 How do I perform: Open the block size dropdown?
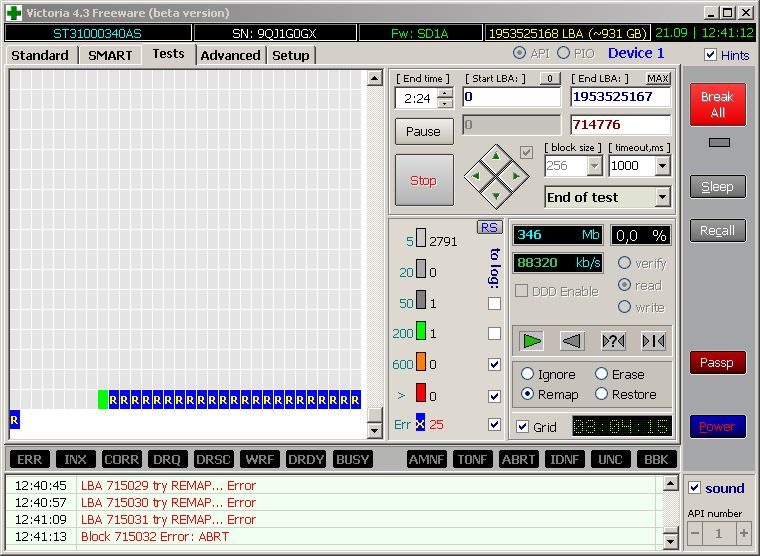pos(594,166)
